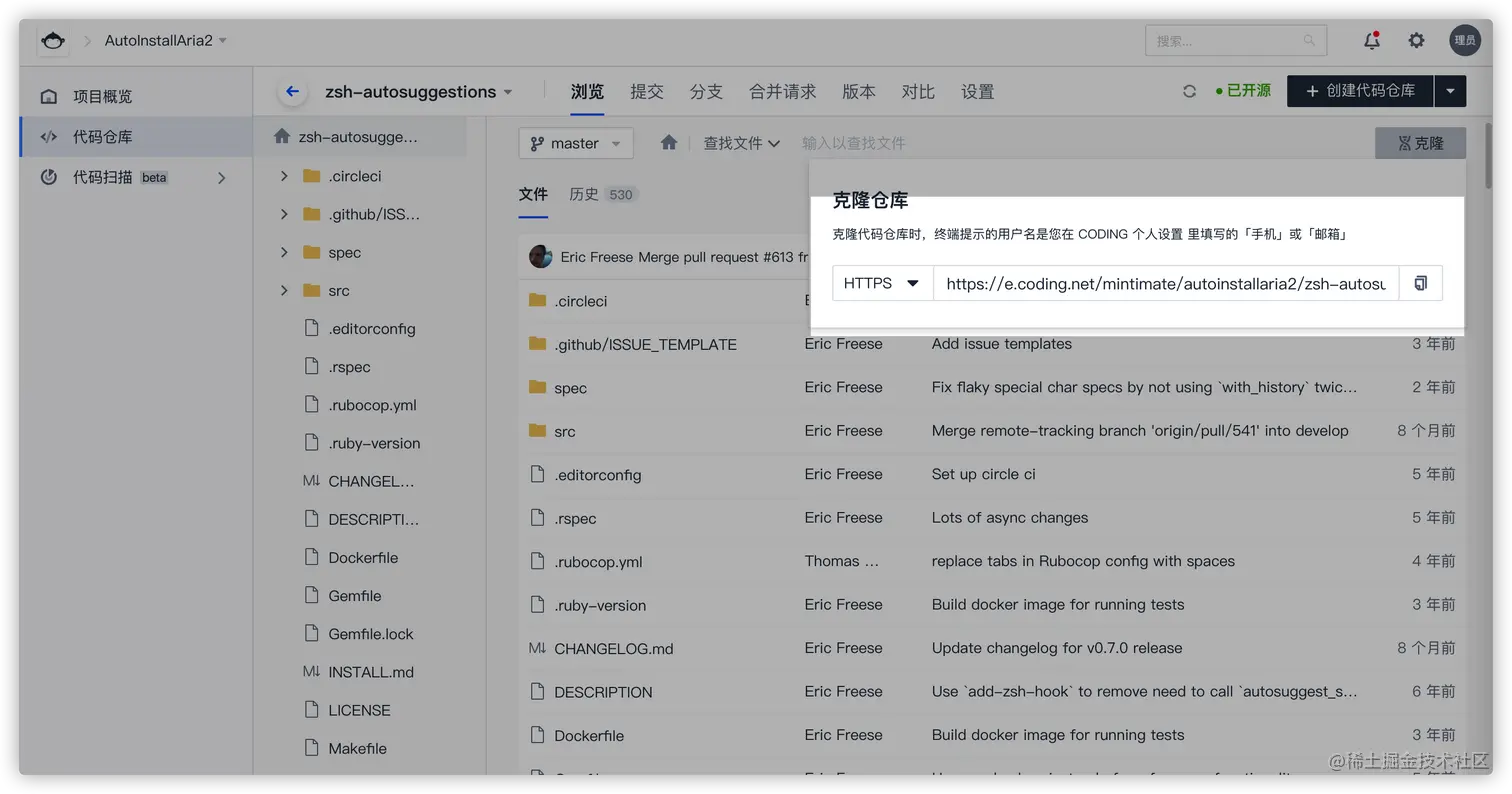The height and width of the screenshot is (794, 1512).
Task: Click the refresh icon near 已开源
Action: (x=1189, y=91)
